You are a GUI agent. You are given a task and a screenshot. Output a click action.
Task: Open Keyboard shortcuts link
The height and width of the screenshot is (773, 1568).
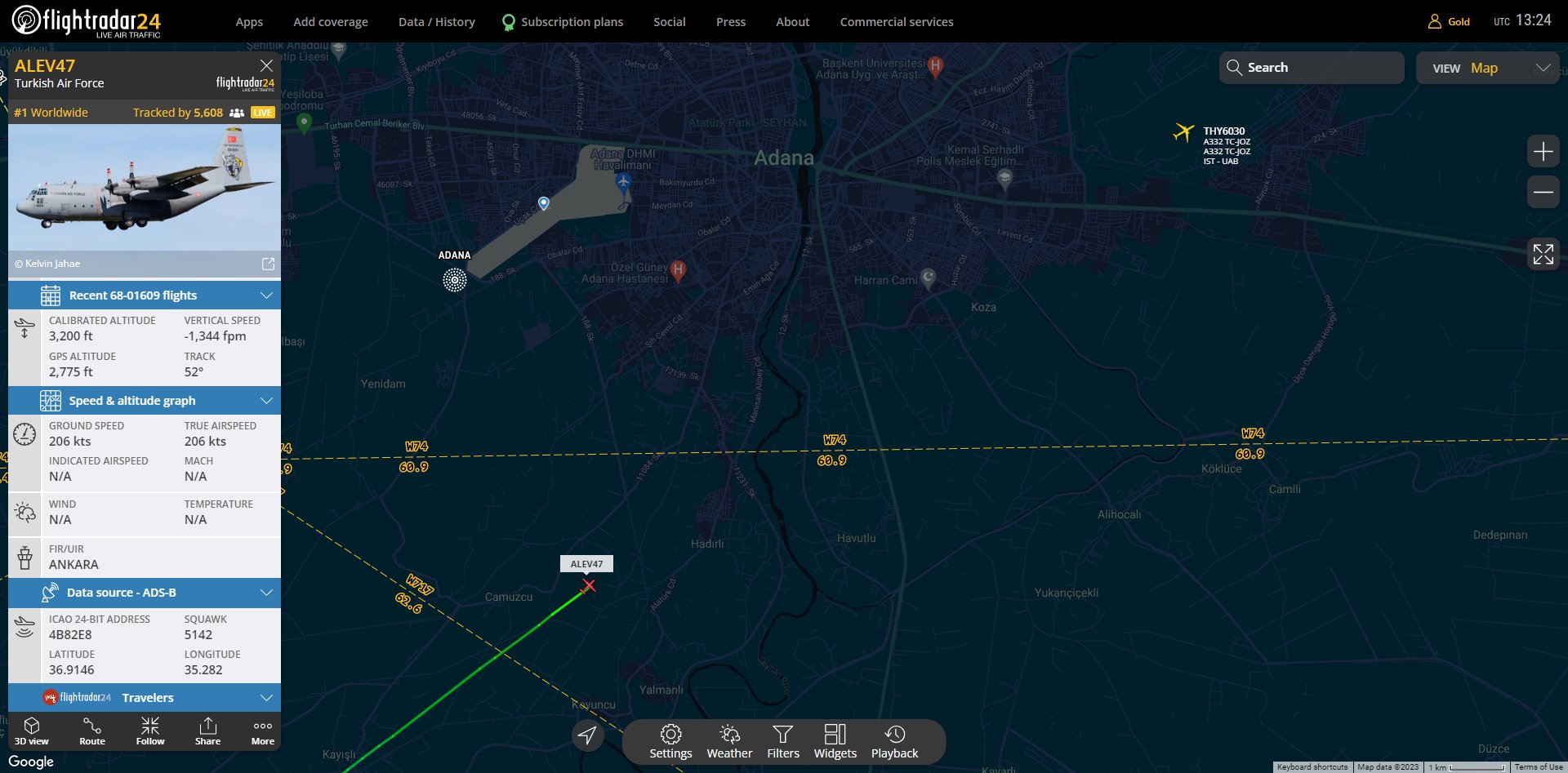click(1312, 767)
